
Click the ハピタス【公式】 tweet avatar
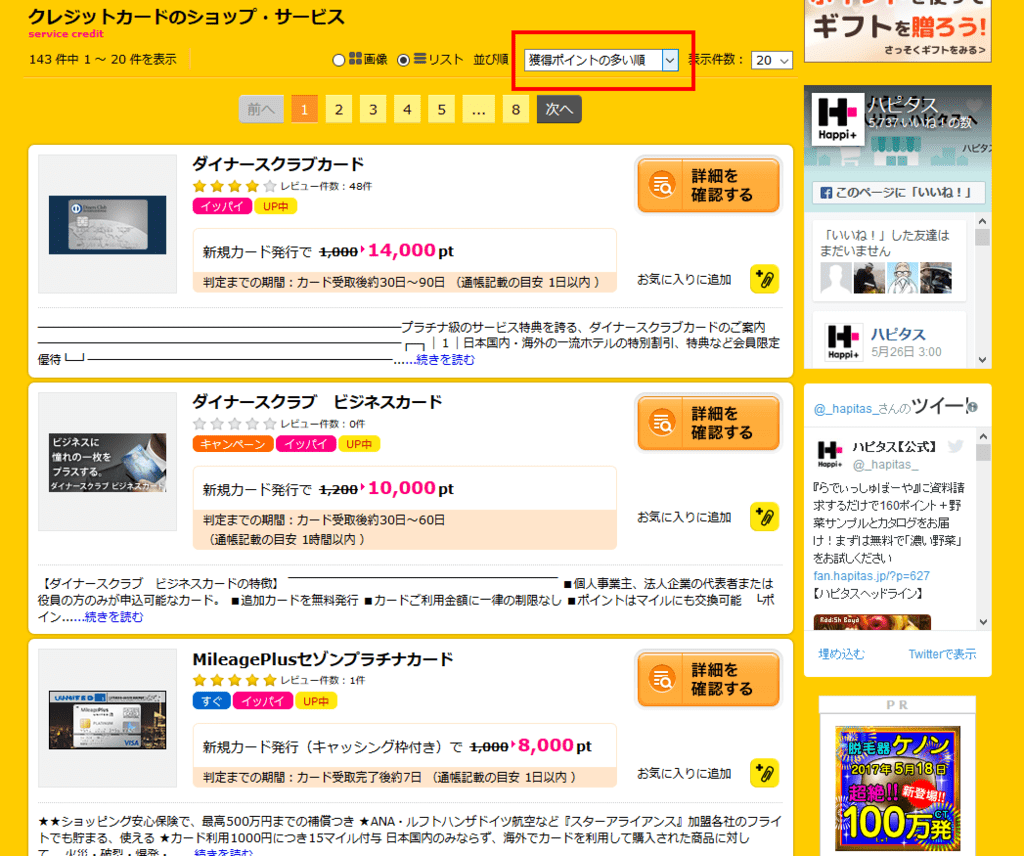(829, 454)
